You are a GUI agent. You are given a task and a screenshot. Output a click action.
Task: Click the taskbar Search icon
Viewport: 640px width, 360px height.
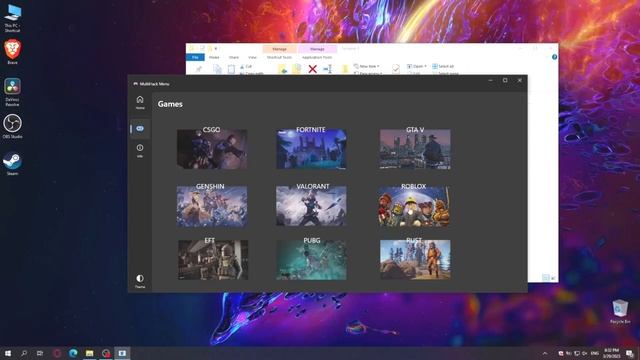pos(24,353)
